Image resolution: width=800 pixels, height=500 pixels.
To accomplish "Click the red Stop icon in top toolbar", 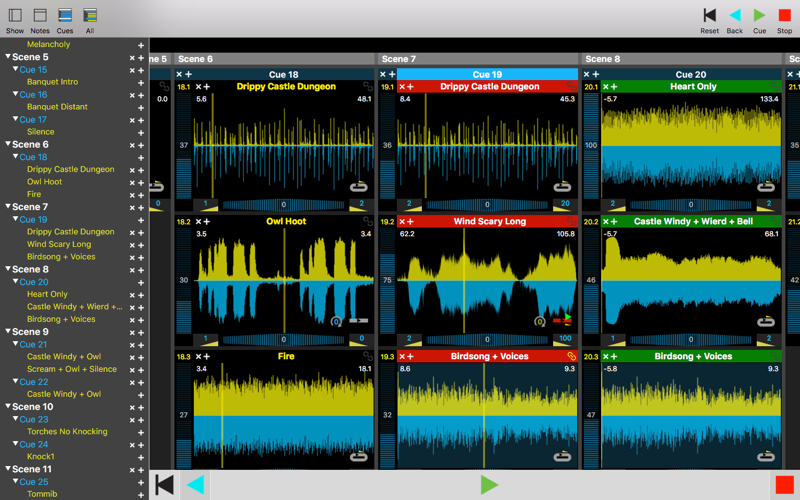I will [x=784, y=15].
